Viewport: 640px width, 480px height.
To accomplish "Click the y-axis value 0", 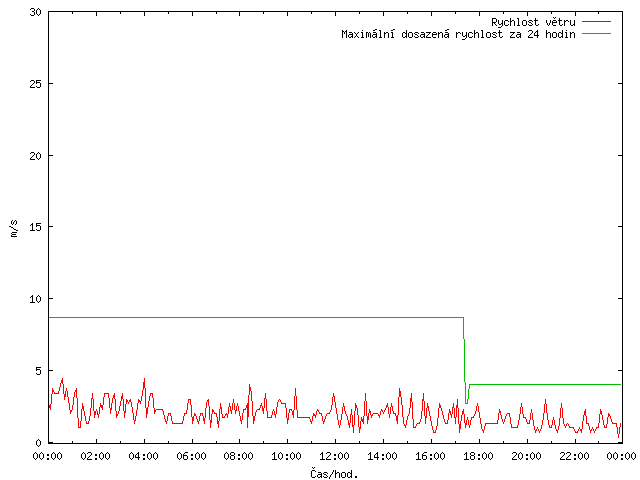I will [x=38, y=443].
